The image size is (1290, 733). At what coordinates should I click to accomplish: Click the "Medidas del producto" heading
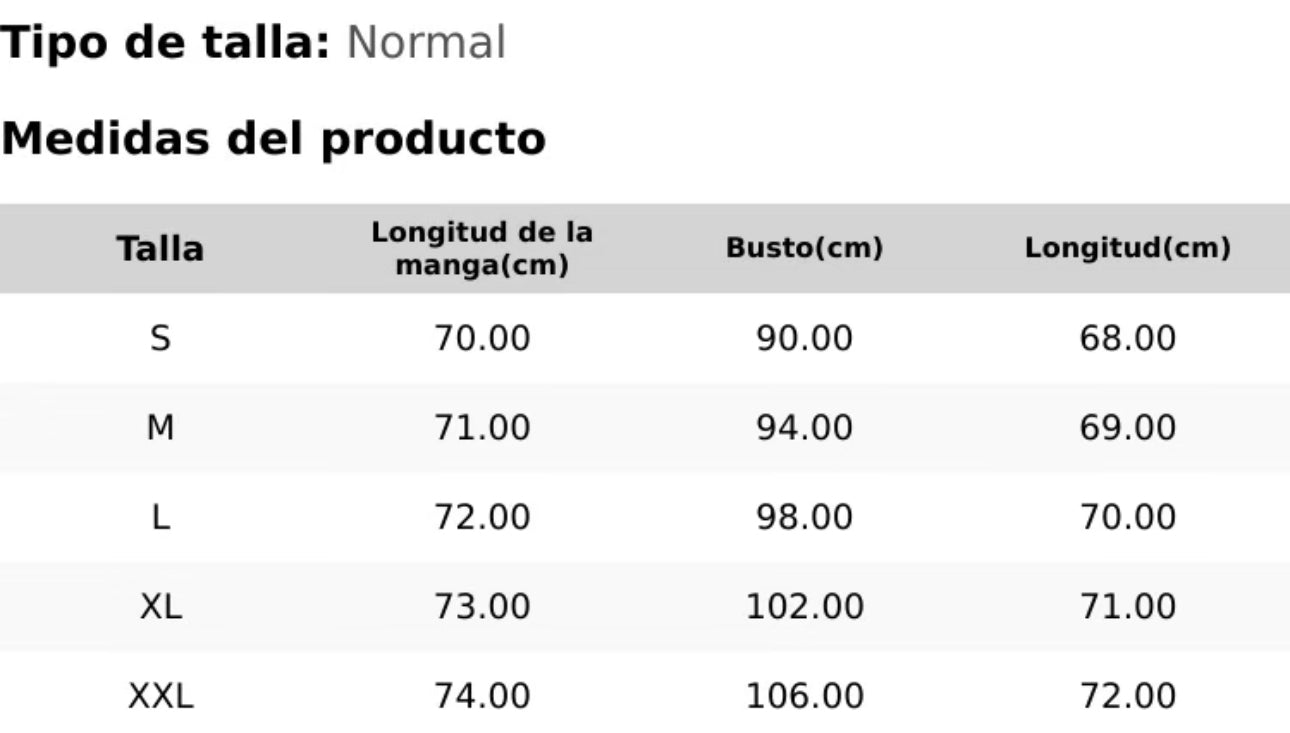click(274, 138)
